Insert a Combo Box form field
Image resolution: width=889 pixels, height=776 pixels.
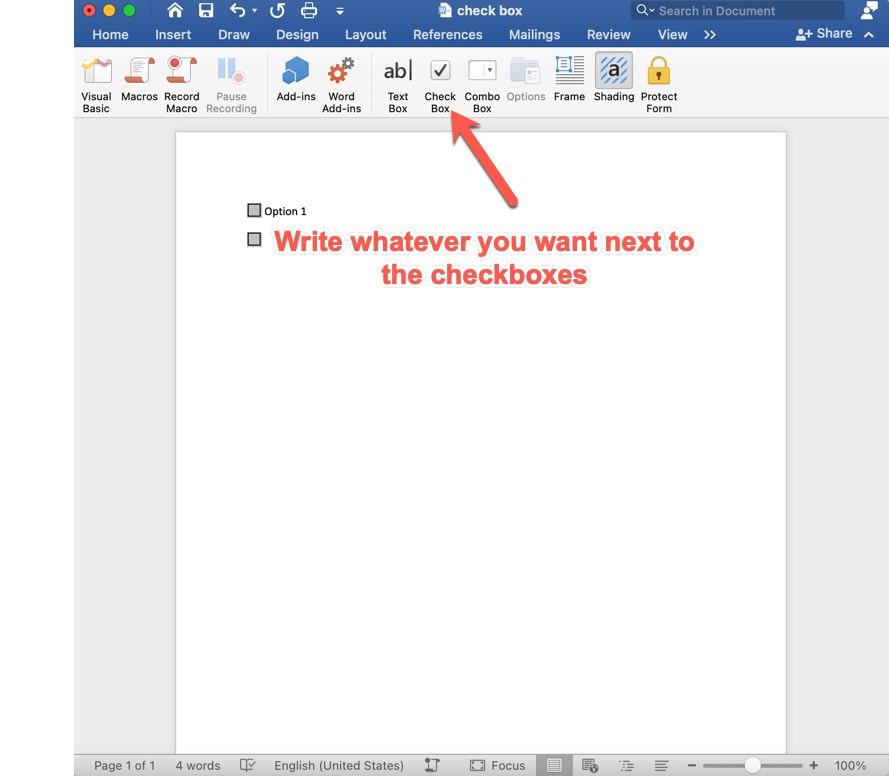click(482, 85)
